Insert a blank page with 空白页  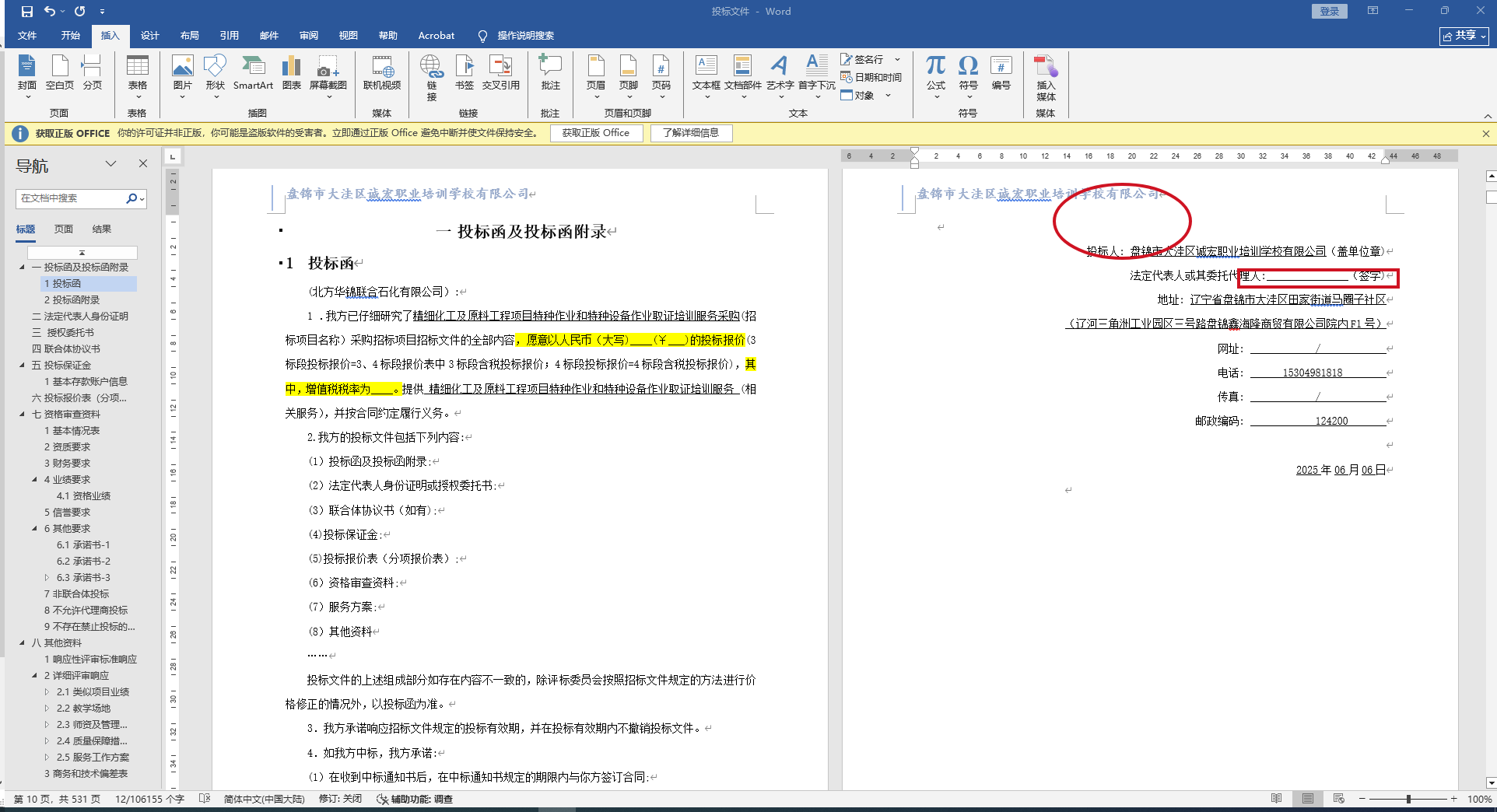(x=60, y=73)
